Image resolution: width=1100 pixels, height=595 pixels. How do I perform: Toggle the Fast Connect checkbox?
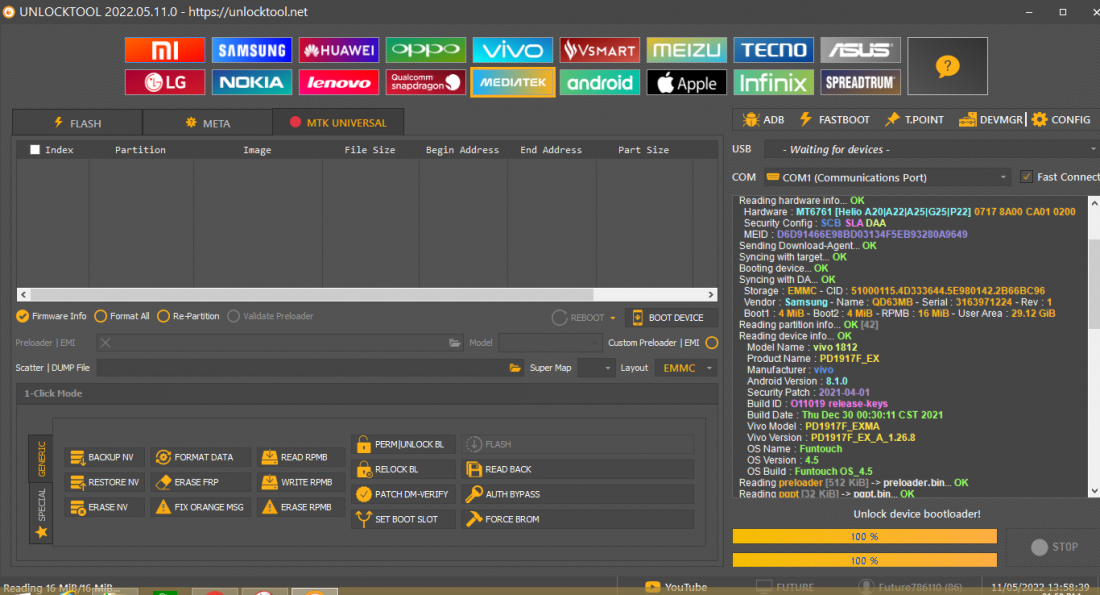pyautogui.click(x=1026, y=177)
